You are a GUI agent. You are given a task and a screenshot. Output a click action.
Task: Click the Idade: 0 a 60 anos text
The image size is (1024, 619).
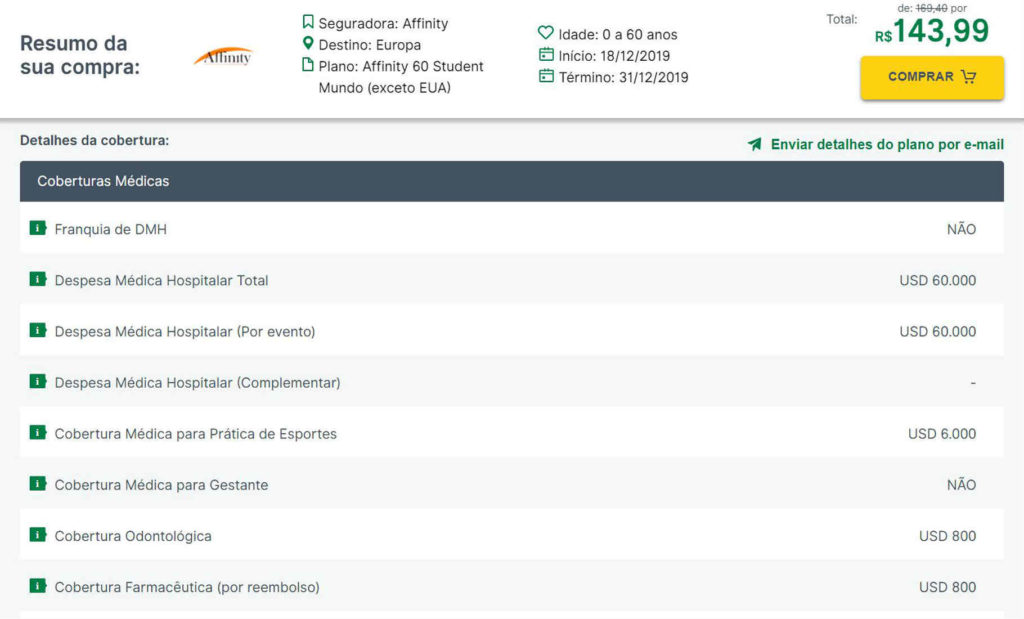click(618, 35)
